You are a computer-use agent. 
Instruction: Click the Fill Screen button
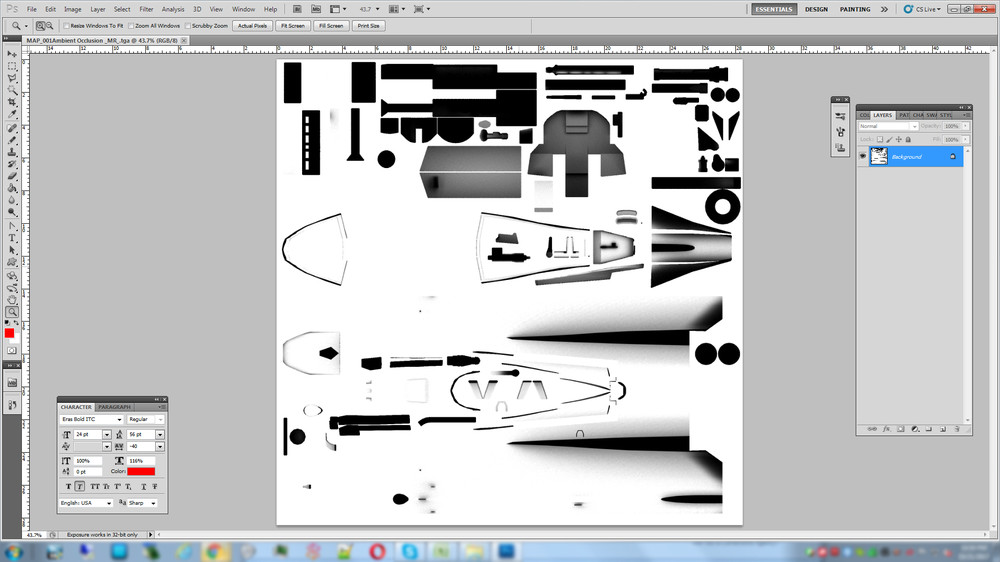tap(331, 26)
